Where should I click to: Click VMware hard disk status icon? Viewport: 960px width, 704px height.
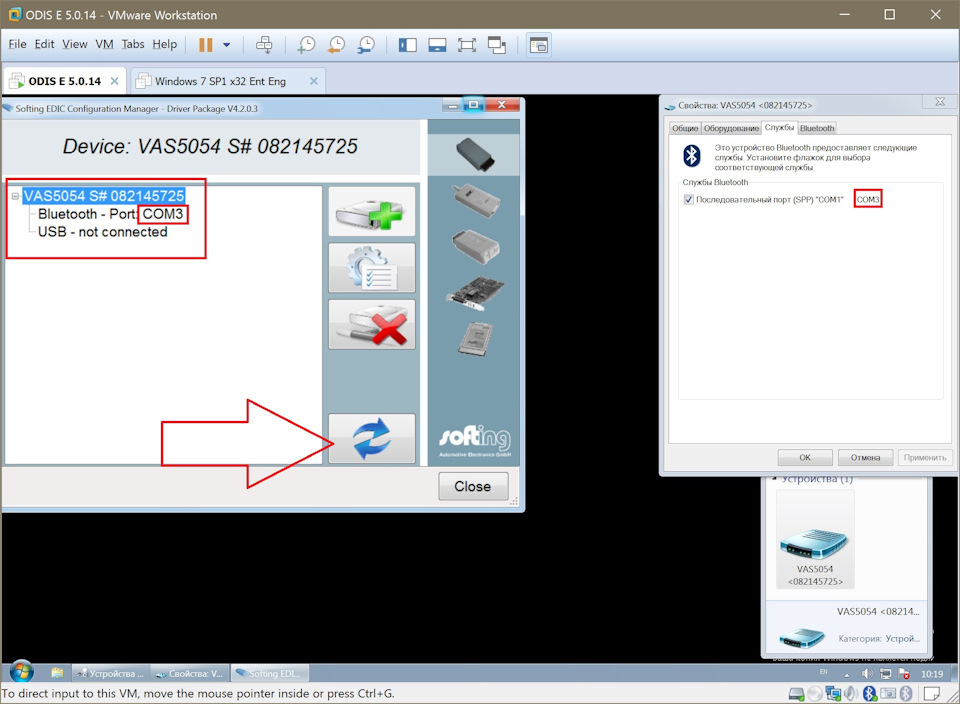tap(797, 694)
